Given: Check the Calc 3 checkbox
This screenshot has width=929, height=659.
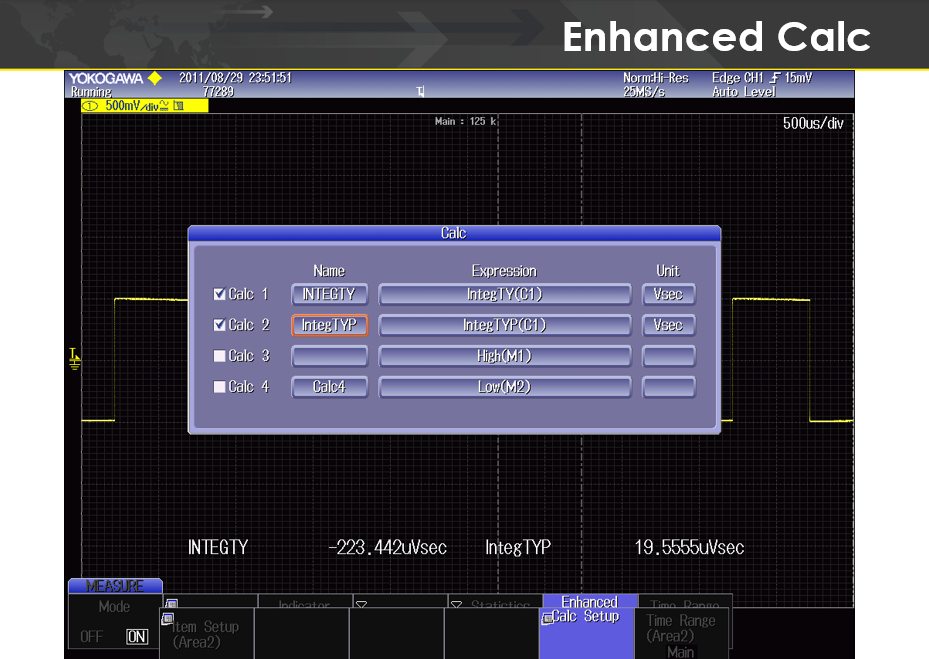Looking at the screenshot, I should point(220,357).
